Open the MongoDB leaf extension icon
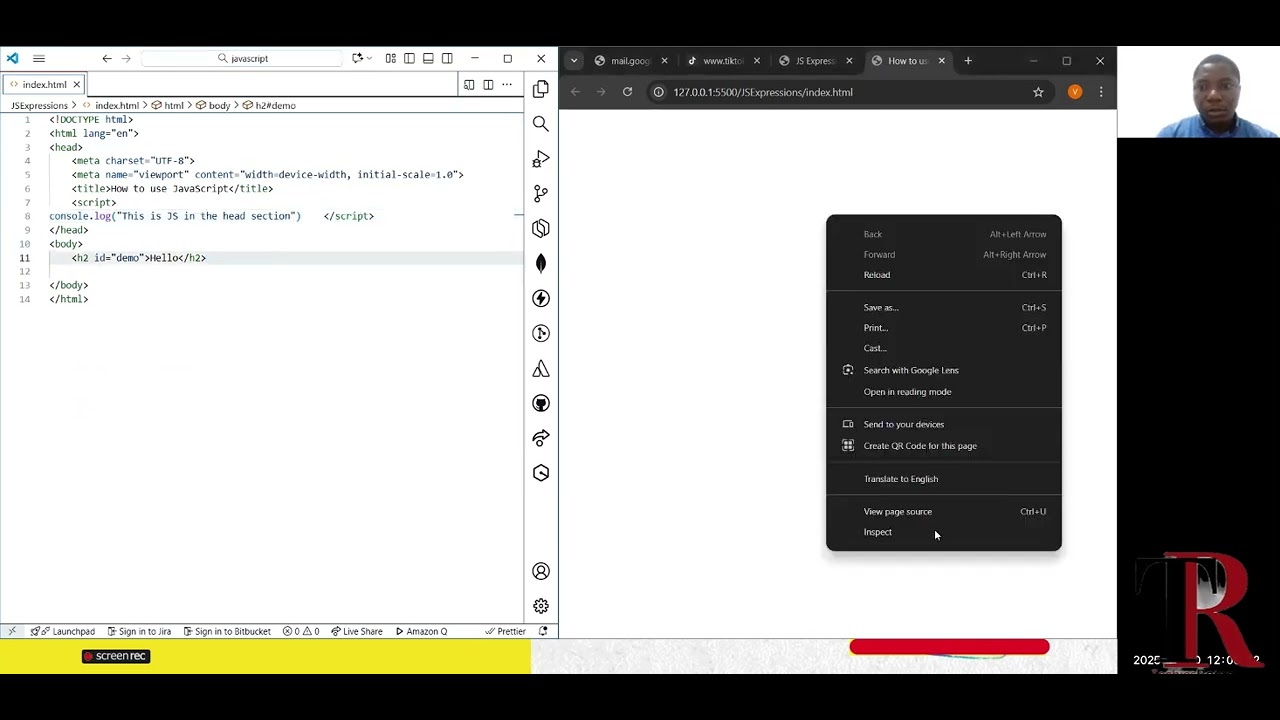Screen dimensions: 1280x720 tap(541, 263)
